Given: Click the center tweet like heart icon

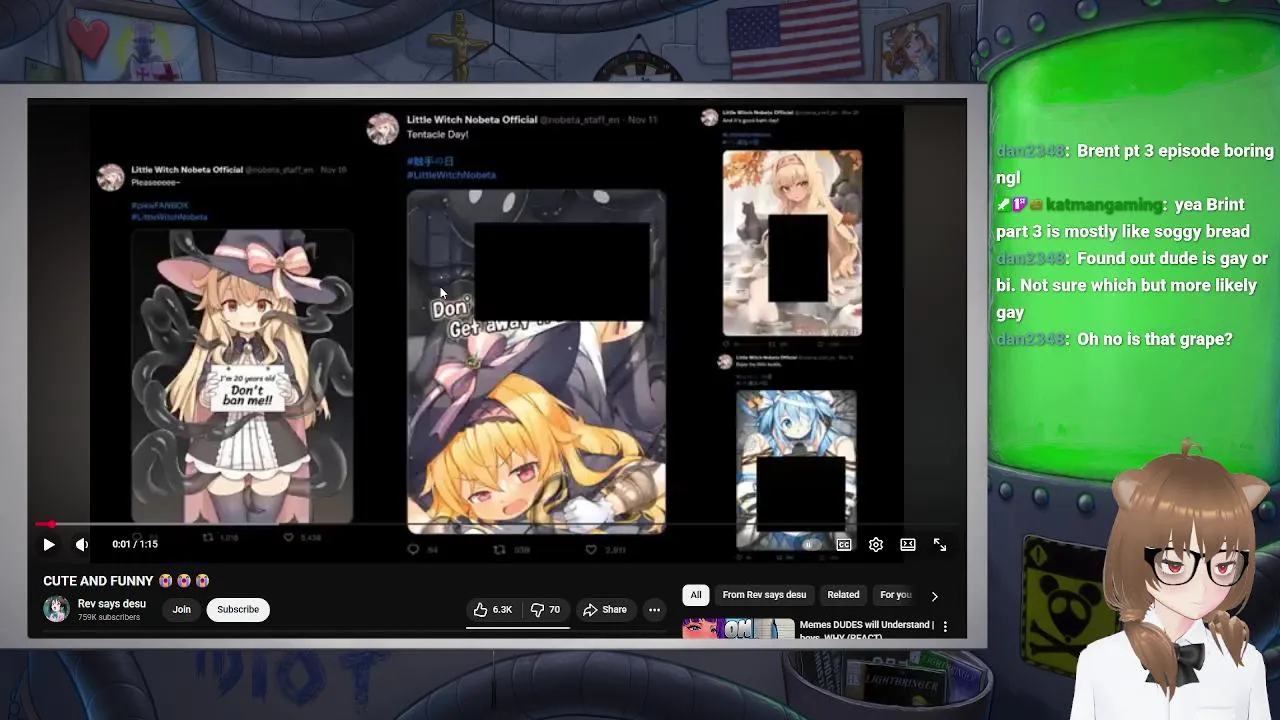Looking at the screenshot, I should pos(591,550).
